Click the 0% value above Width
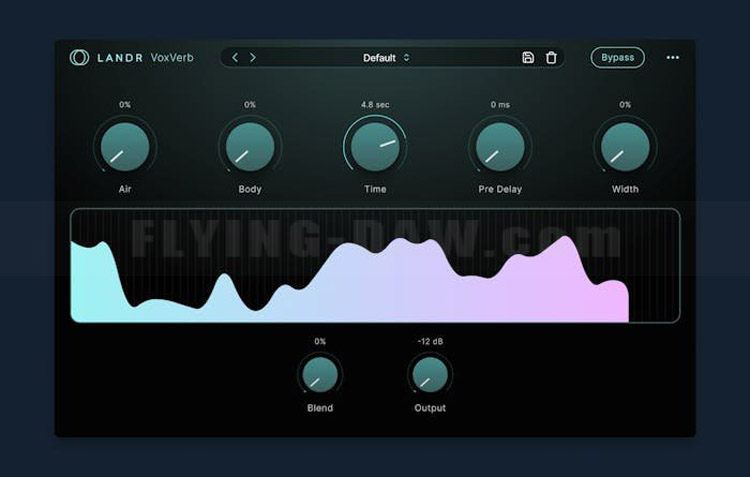This screenshot has width=750, height=477. (x=625, y=104)
